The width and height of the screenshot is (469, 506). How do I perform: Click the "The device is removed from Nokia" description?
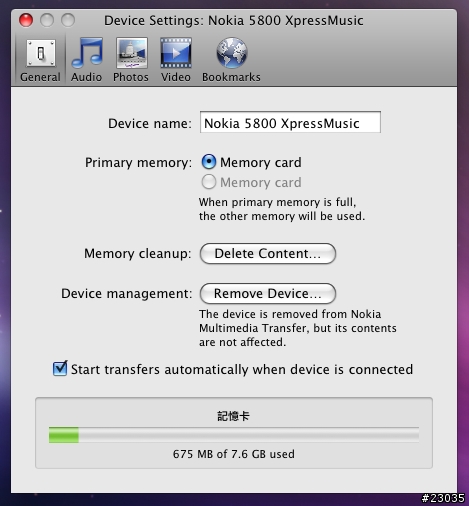[298, 328]
